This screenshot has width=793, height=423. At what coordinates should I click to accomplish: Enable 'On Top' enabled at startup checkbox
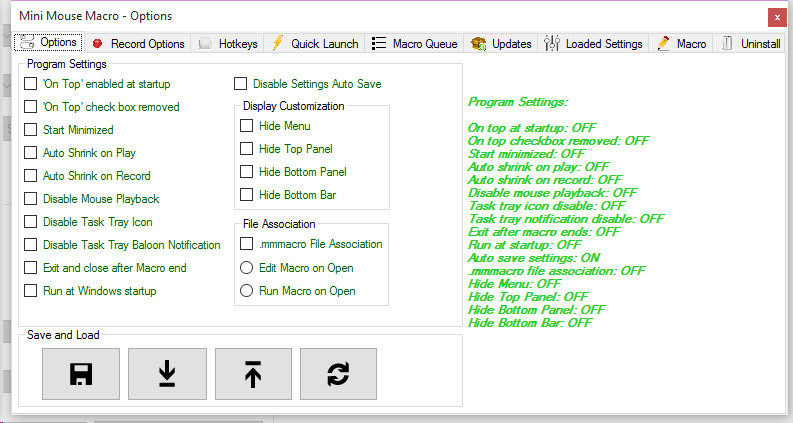(31, 83)
